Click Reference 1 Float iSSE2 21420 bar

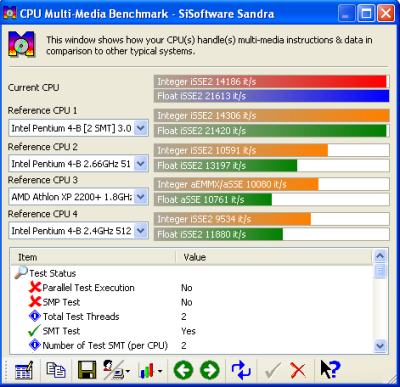pyautogui.click(x=271, y=131)
